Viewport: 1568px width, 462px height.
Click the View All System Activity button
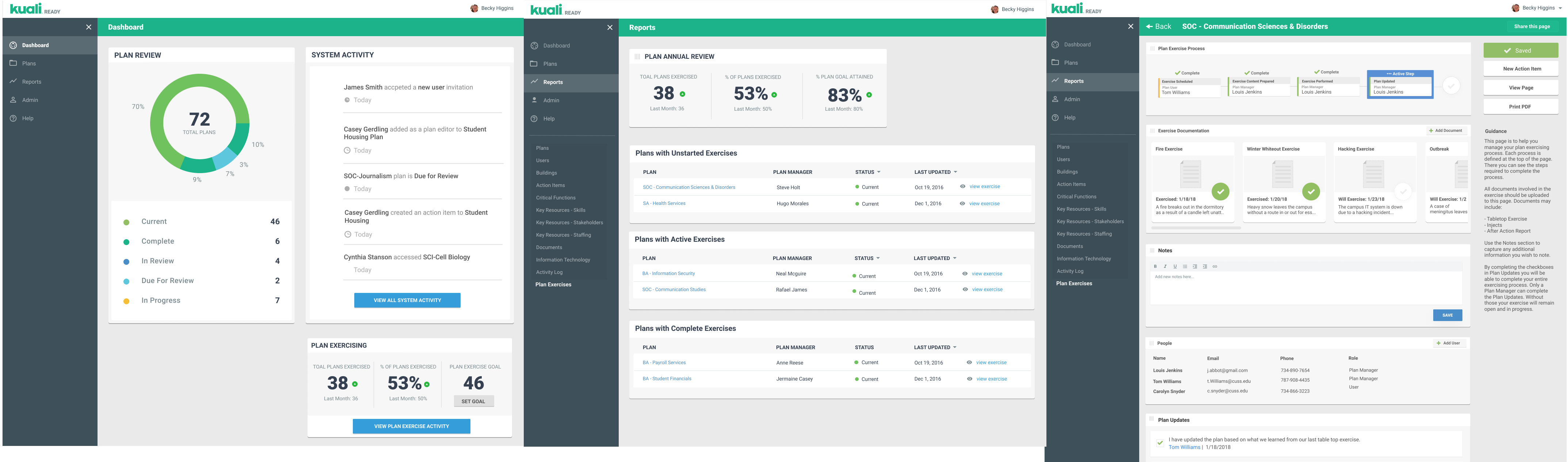click(407, 300)
